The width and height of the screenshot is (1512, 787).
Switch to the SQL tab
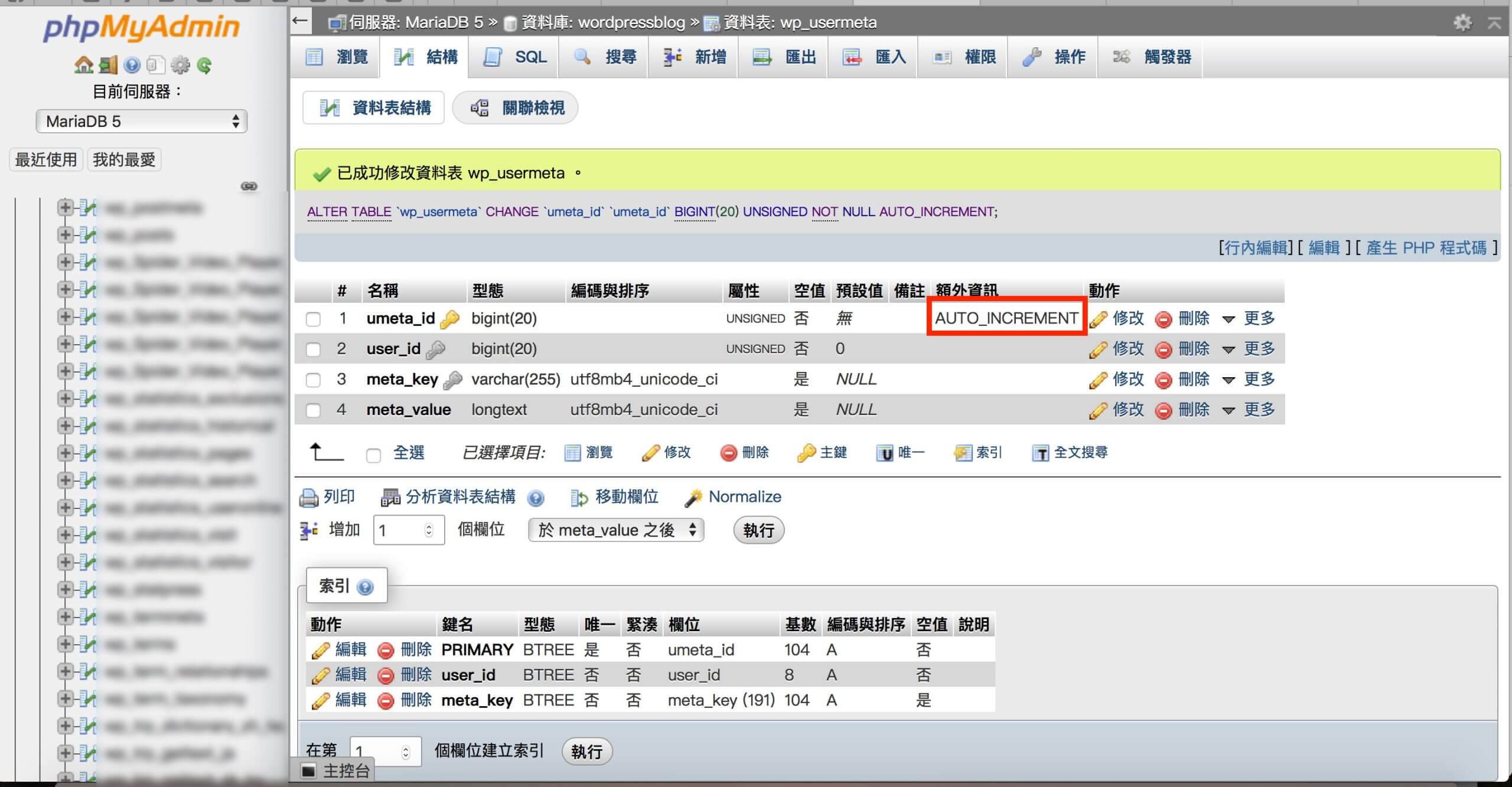click(x=515, y=57)
